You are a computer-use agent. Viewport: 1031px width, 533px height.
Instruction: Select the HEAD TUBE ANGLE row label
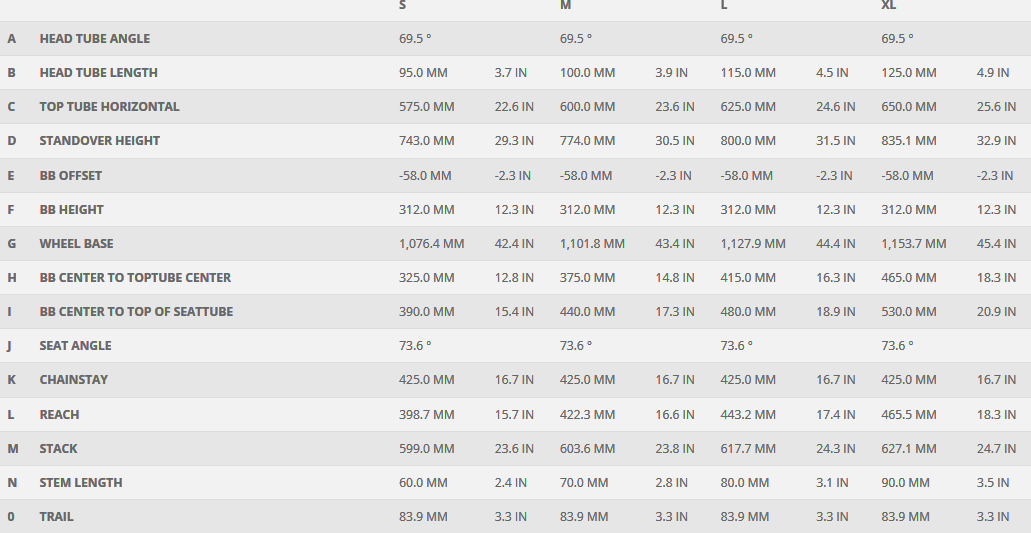pyautogui.click(x=94, y=39)
